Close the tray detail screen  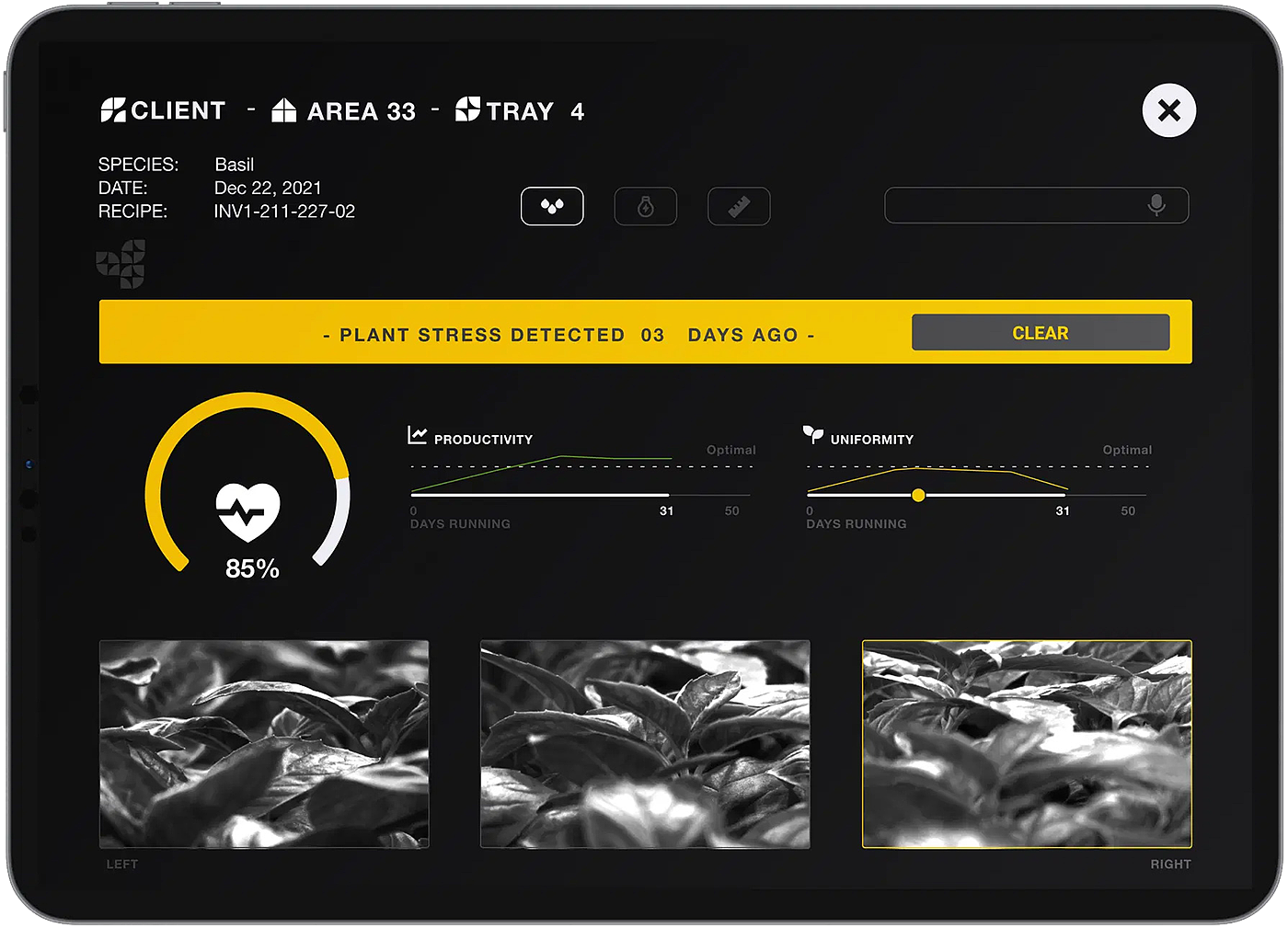(x=1169, y=110)
